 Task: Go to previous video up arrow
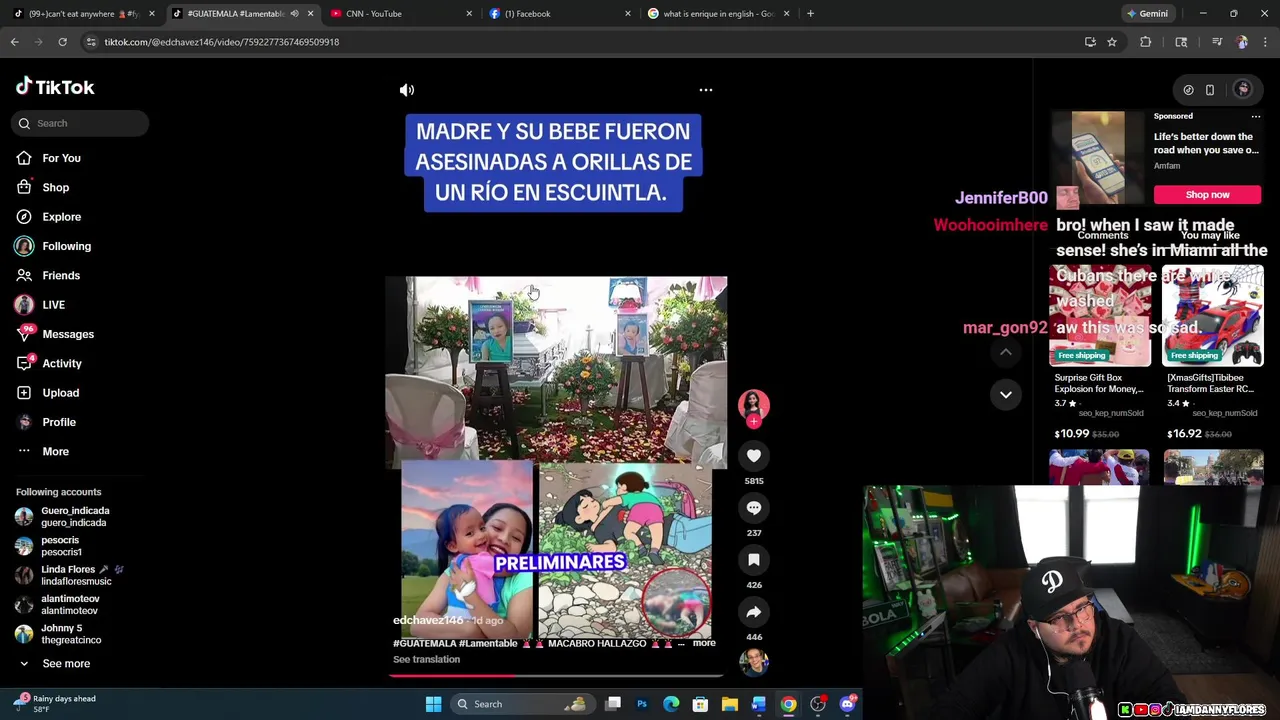click(x=1006, y=352)
